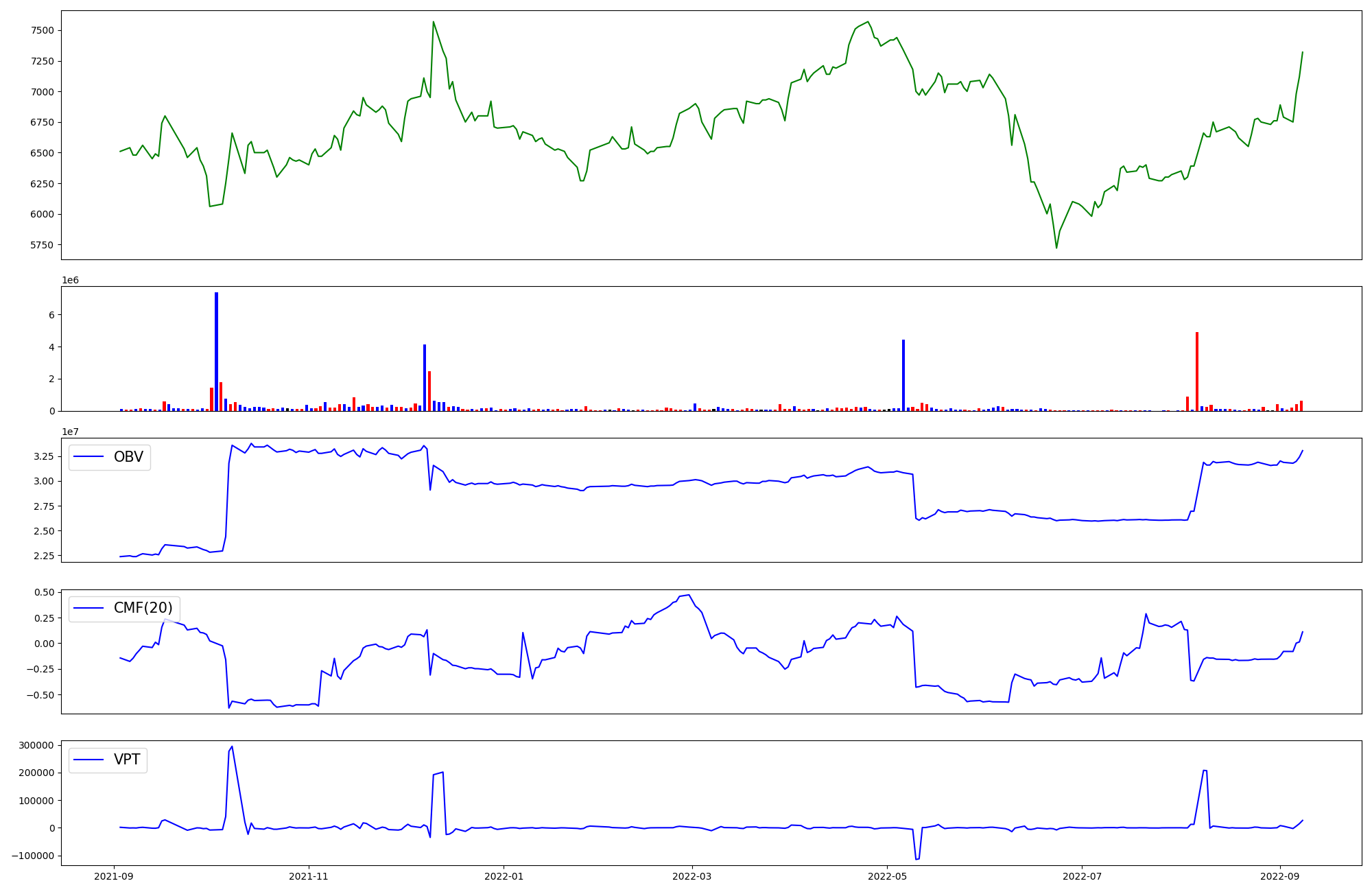Click the 2022-01 x-axis date label
This screenshot has height=892, width=1372.
pos(504,876)
